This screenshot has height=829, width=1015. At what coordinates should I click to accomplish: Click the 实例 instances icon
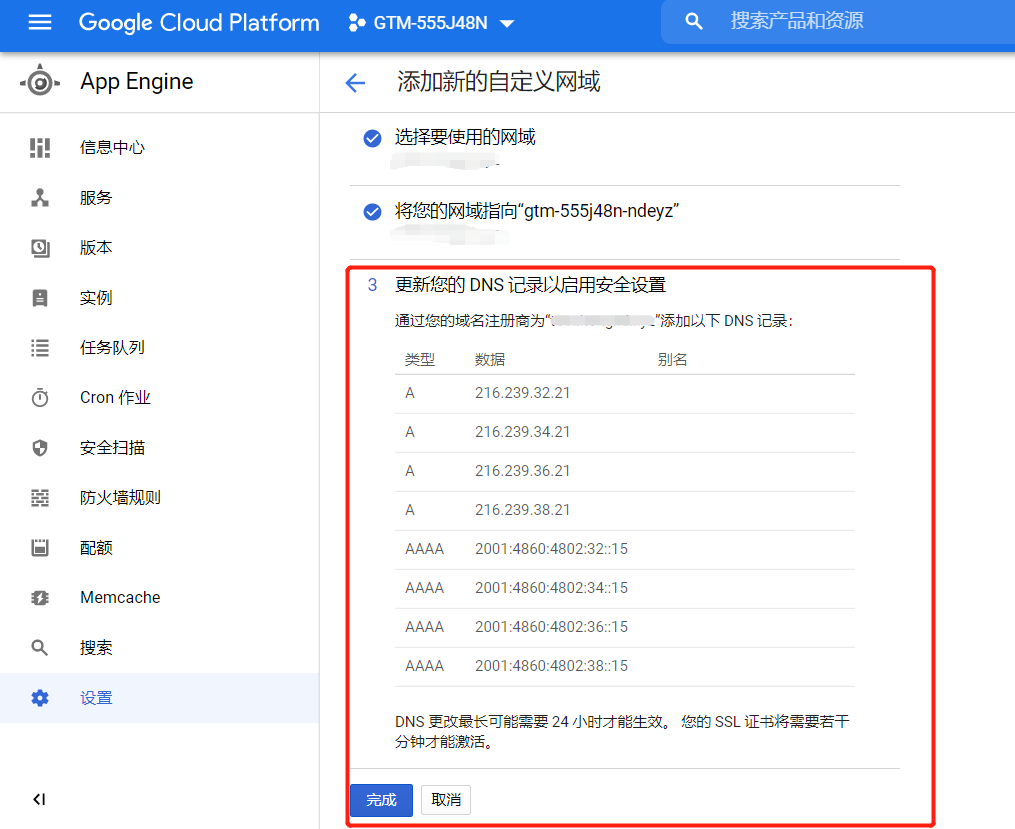39,298
